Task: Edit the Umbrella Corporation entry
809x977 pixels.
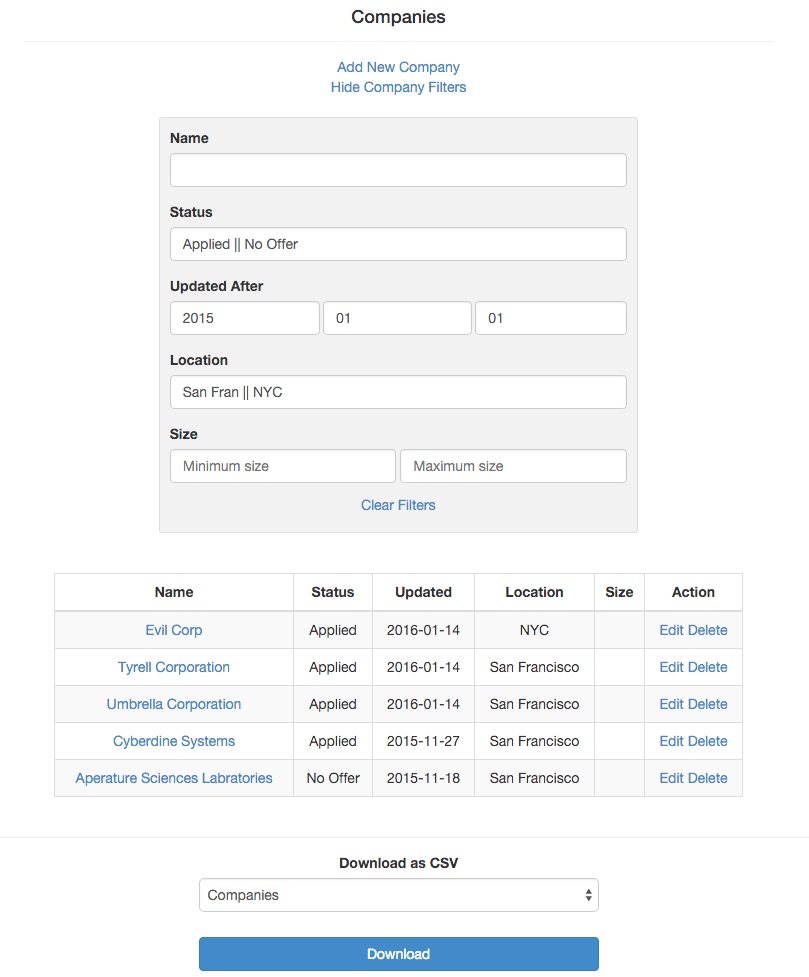Action: (671, 704)
